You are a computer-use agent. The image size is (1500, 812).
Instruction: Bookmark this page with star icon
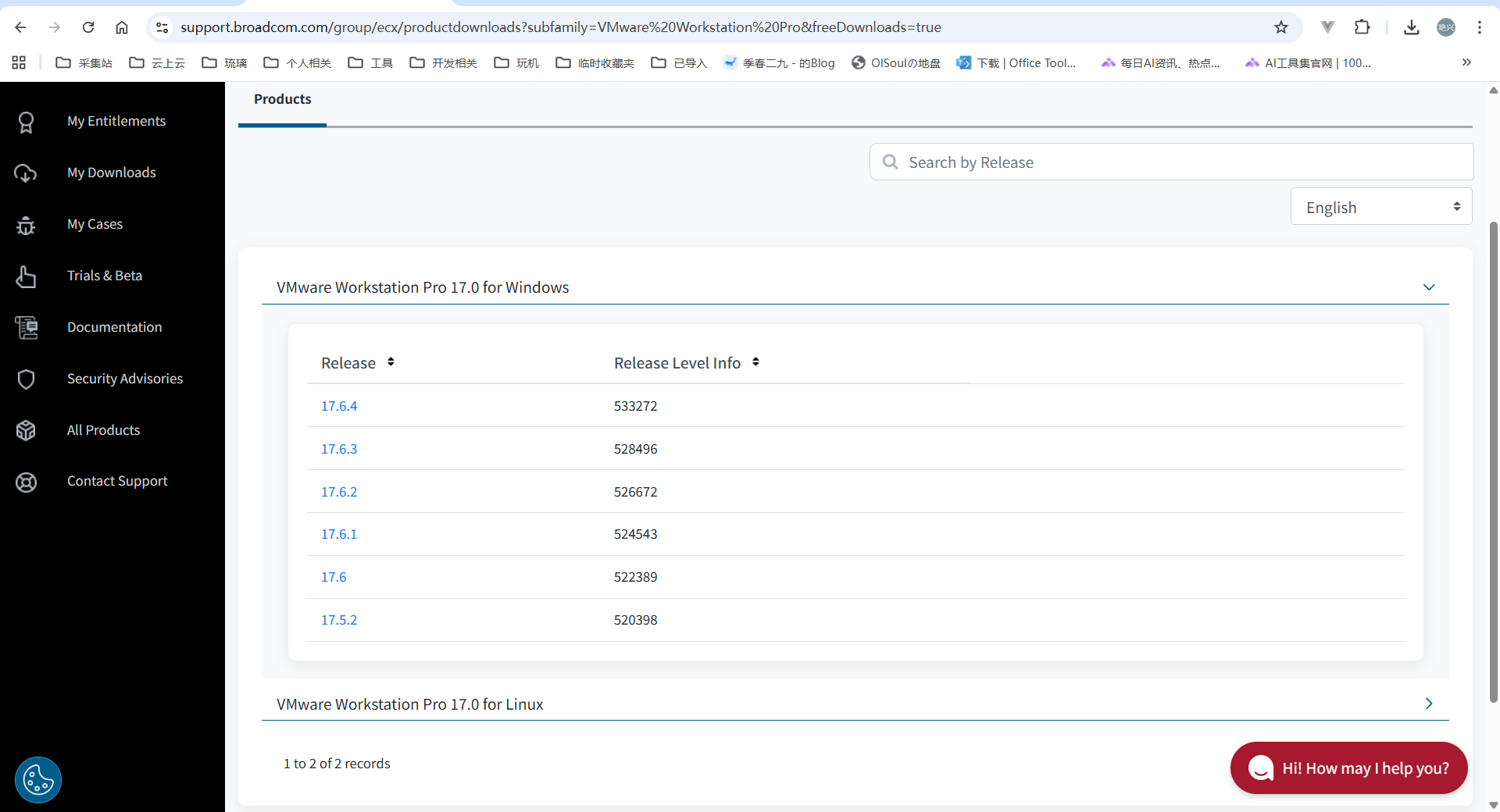coord(1281,27)
